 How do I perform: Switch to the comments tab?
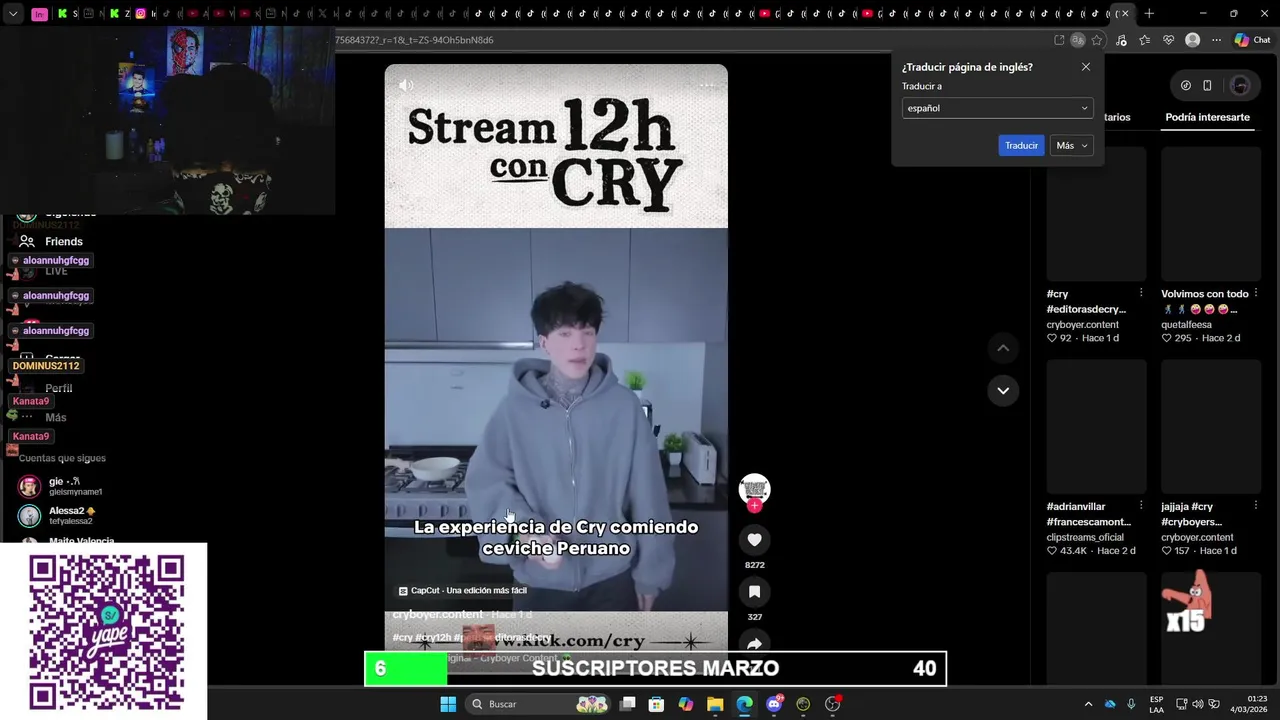pos(1116,117)
